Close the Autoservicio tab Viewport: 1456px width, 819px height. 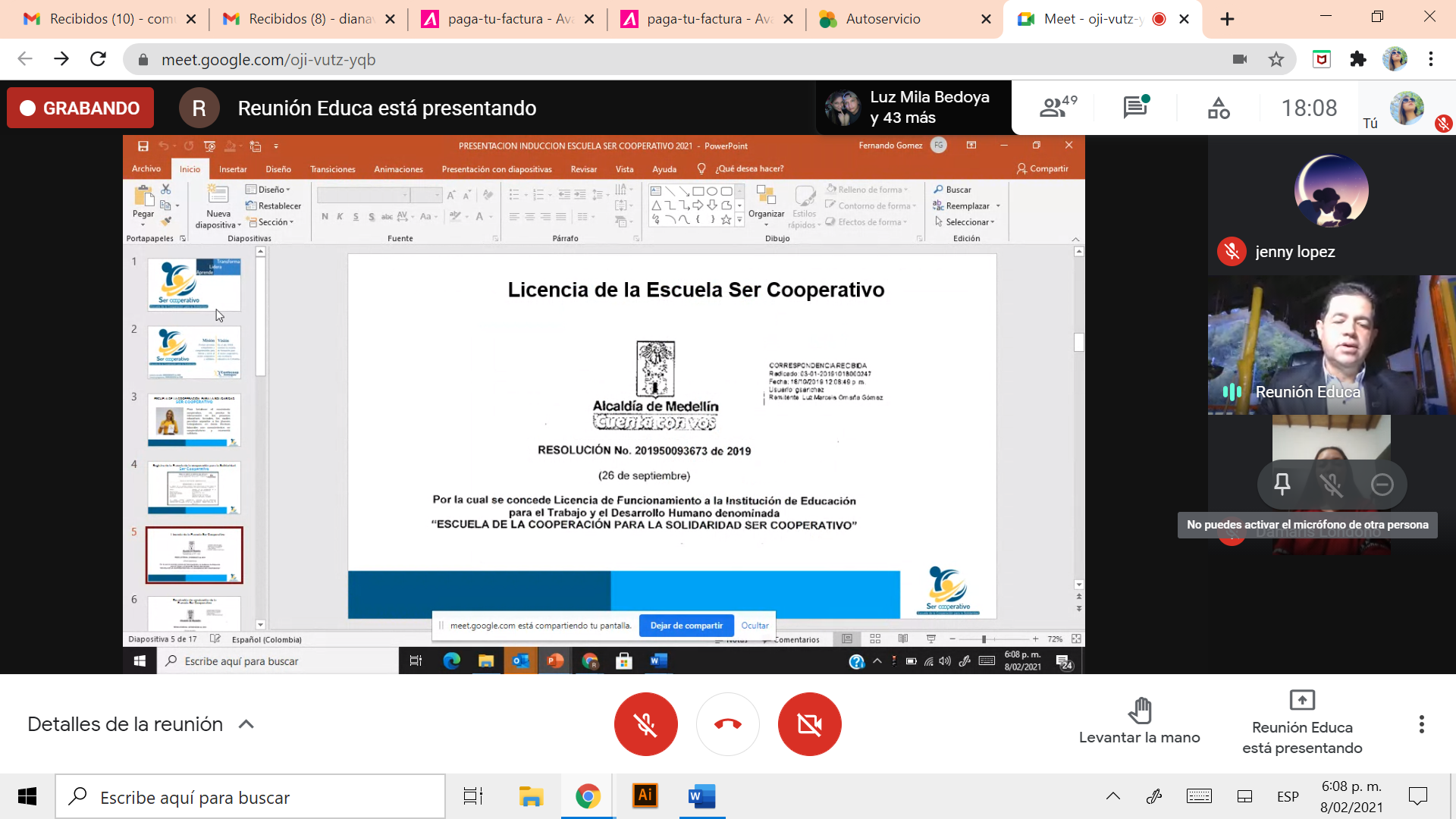point(986,19)
